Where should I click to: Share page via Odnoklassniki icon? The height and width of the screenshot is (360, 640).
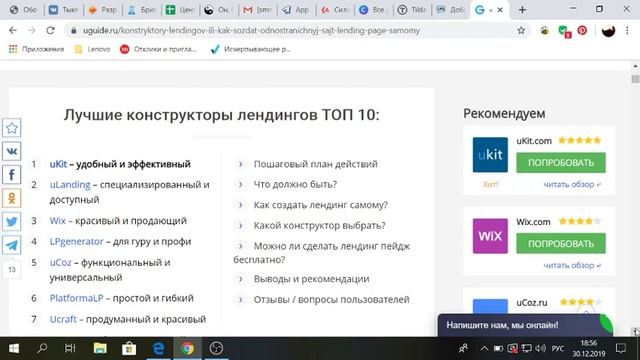pyautogui.click(x=11, y=198)
